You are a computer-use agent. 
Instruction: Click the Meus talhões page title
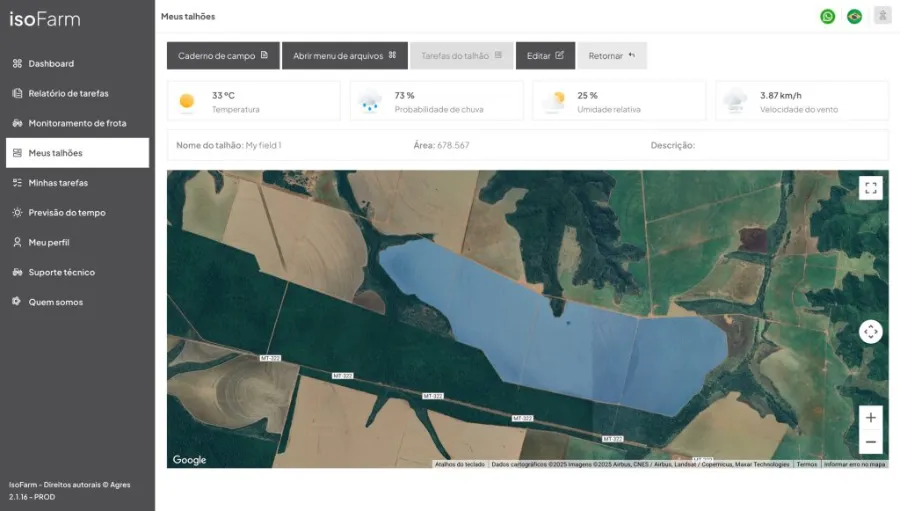tap(188, 17)
